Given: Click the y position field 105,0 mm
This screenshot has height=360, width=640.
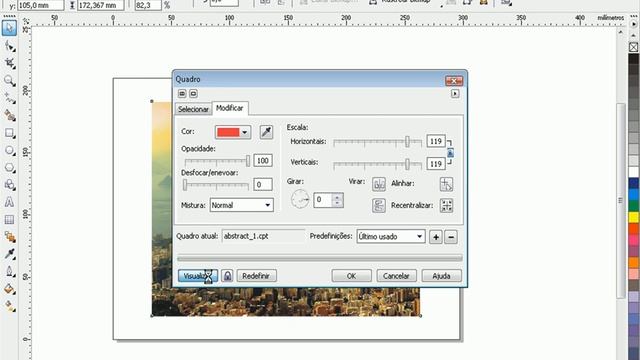Looking at the screenshot, I should [x=40, y=5].
